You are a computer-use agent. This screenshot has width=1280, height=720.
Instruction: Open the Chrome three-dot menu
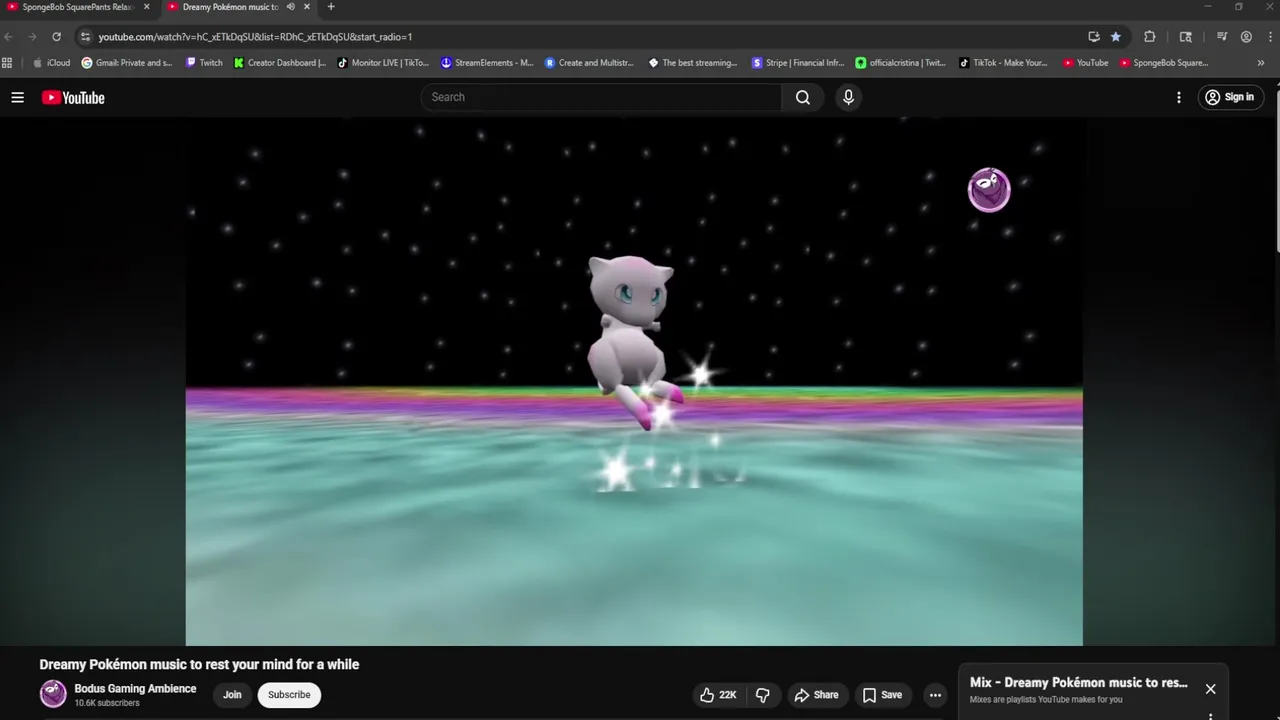[x=1270, y=37]
